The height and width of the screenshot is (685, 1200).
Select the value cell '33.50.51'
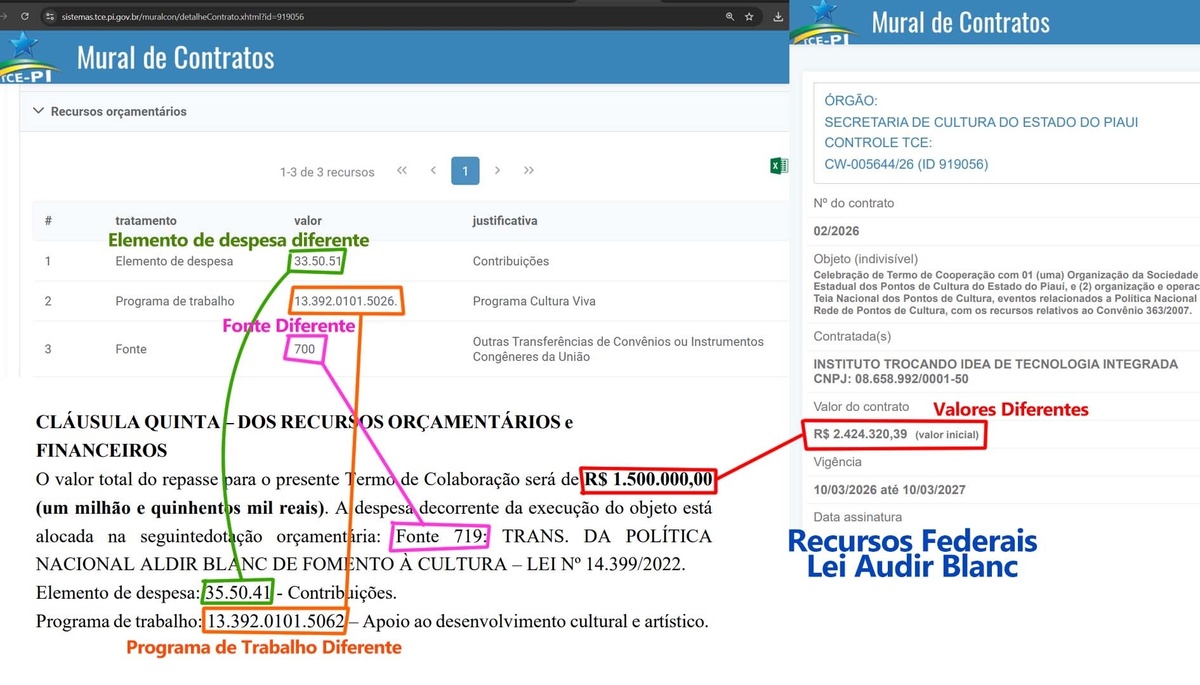(318, 261)
